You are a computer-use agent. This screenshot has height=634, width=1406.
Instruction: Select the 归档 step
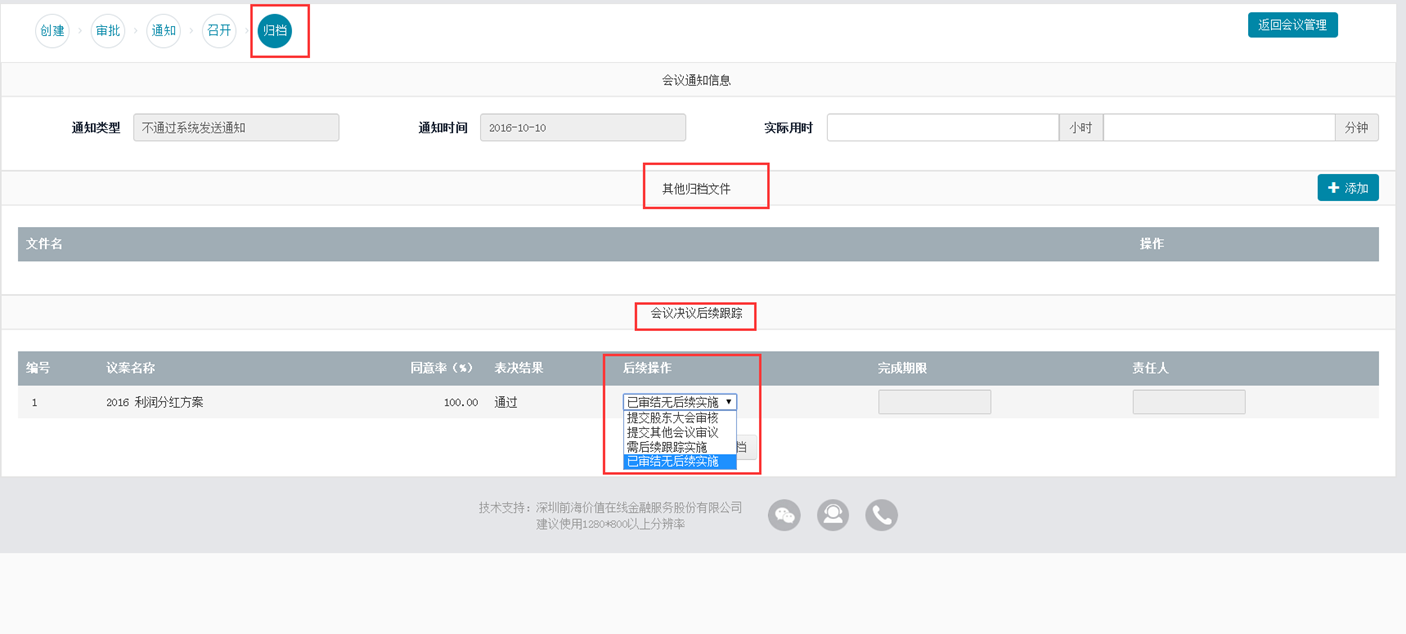pyautogui.click(x=275, y=31)
